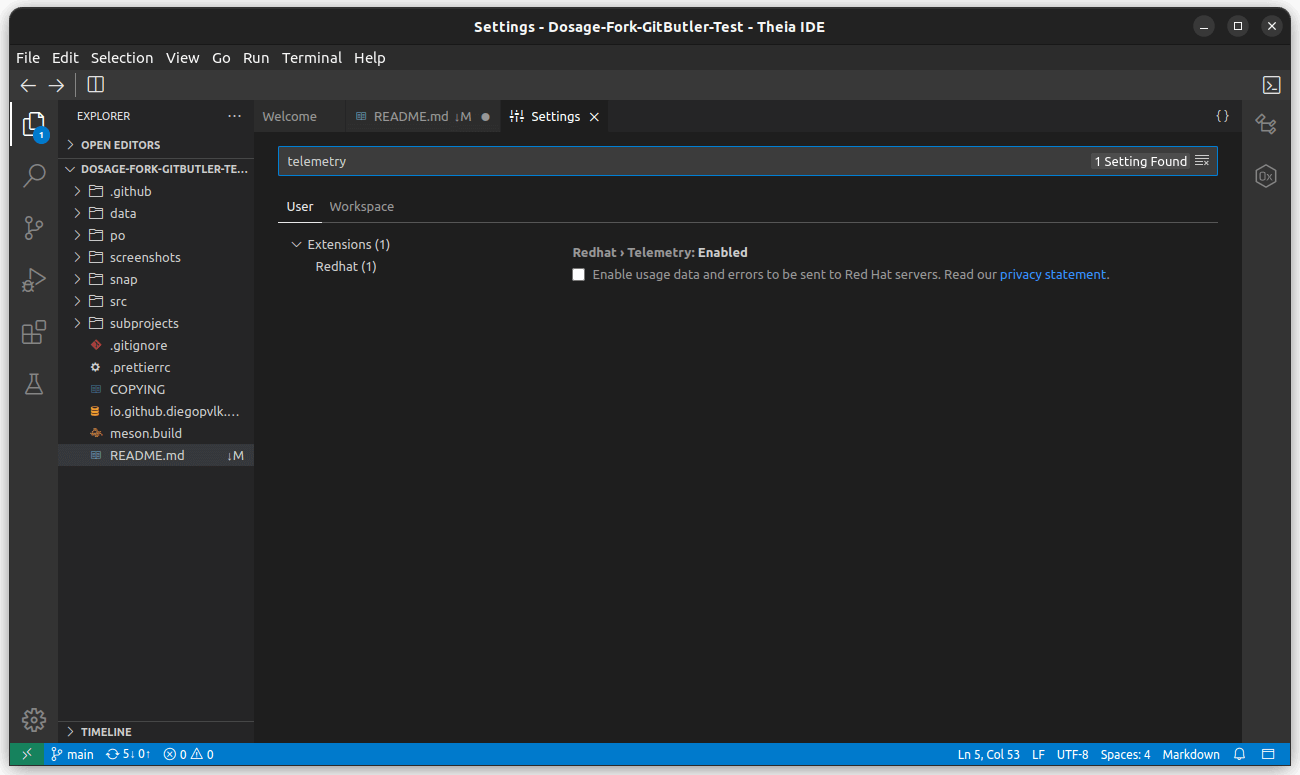Open the Run and Debug view
1300x775 pixels.
33,280
